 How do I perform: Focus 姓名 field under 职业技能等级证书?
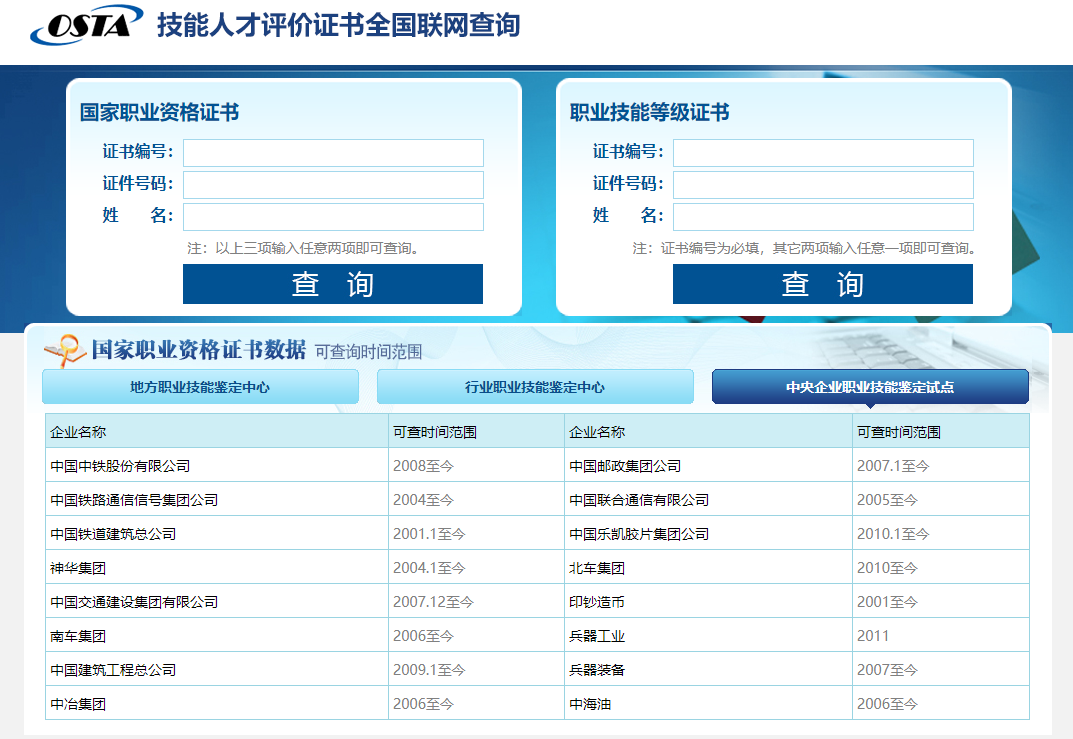click(823, 217)
